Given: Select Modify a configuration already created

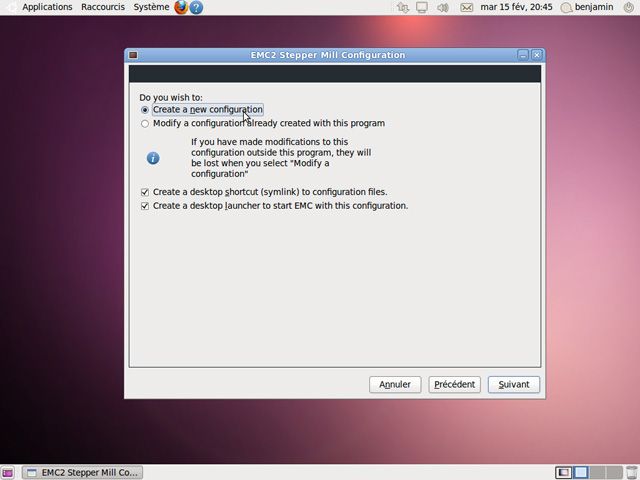Looking at the screenshot, I should point(263,123).
